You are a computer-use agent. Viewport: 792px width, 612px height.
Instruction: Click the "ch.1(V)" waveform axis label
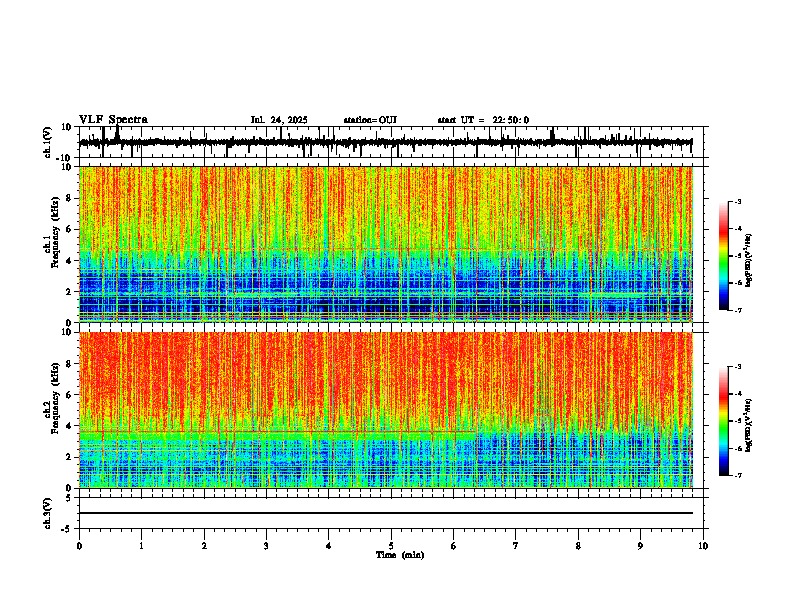[x=48, y=142]
